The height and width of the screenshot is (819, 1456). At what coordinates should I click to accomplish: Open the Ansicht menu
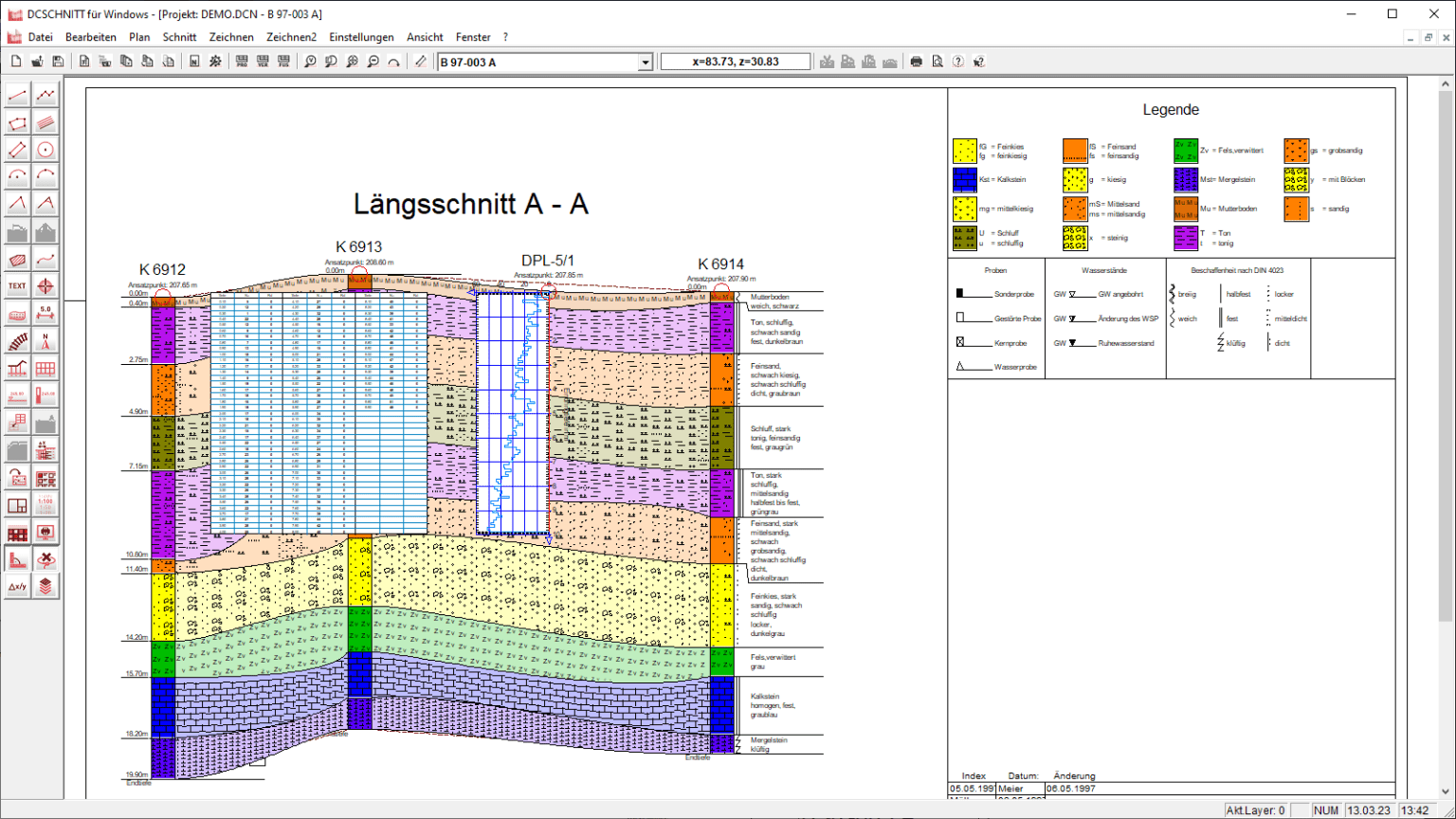pos(425,37)
